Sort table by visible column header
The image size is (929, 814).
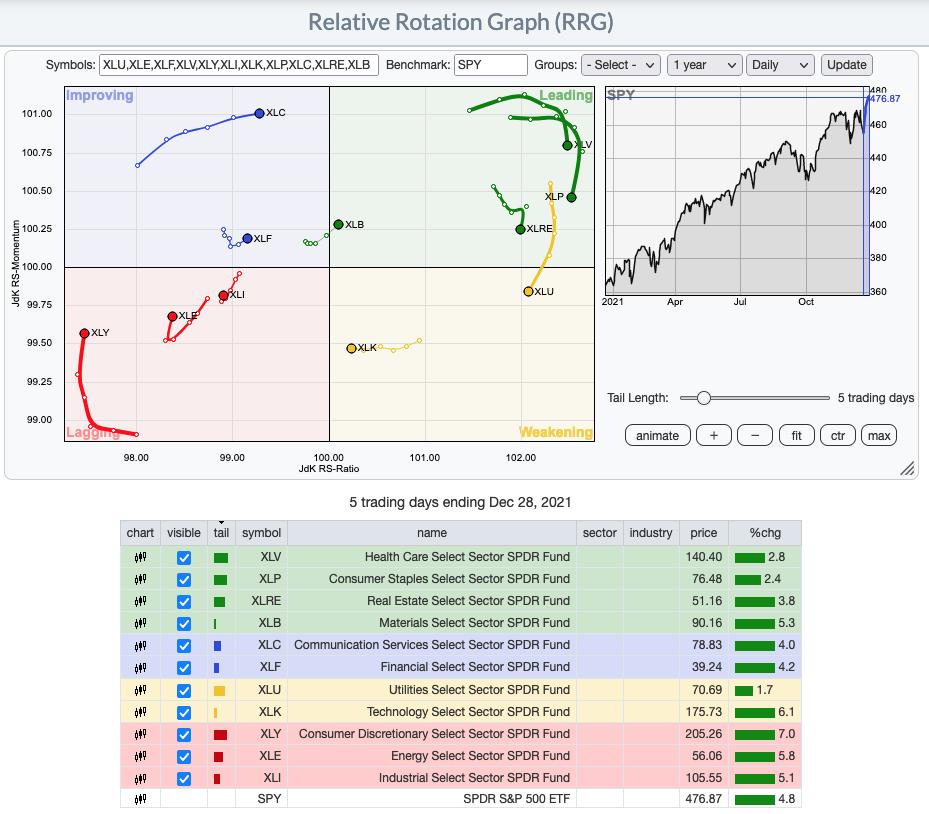[x=184, y=533]
